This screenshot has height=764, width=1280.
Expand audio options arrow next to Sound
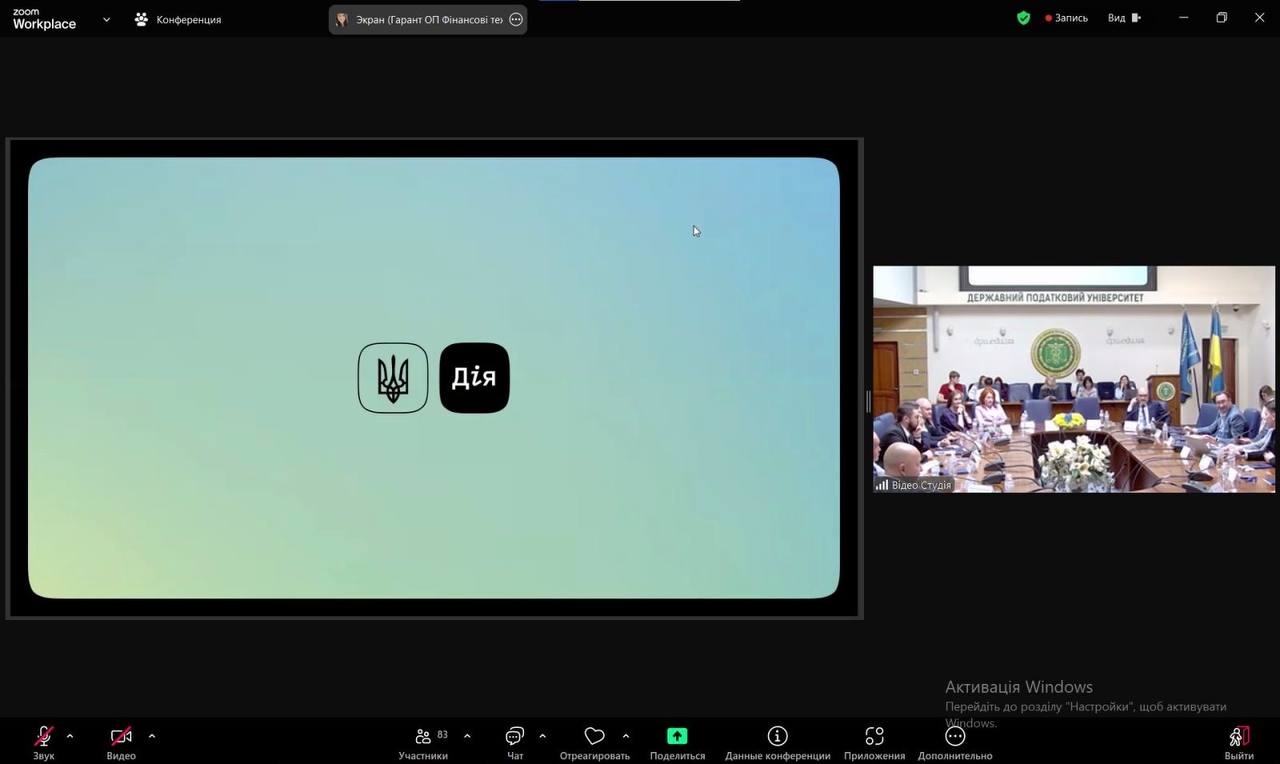[x=70, y=736]
